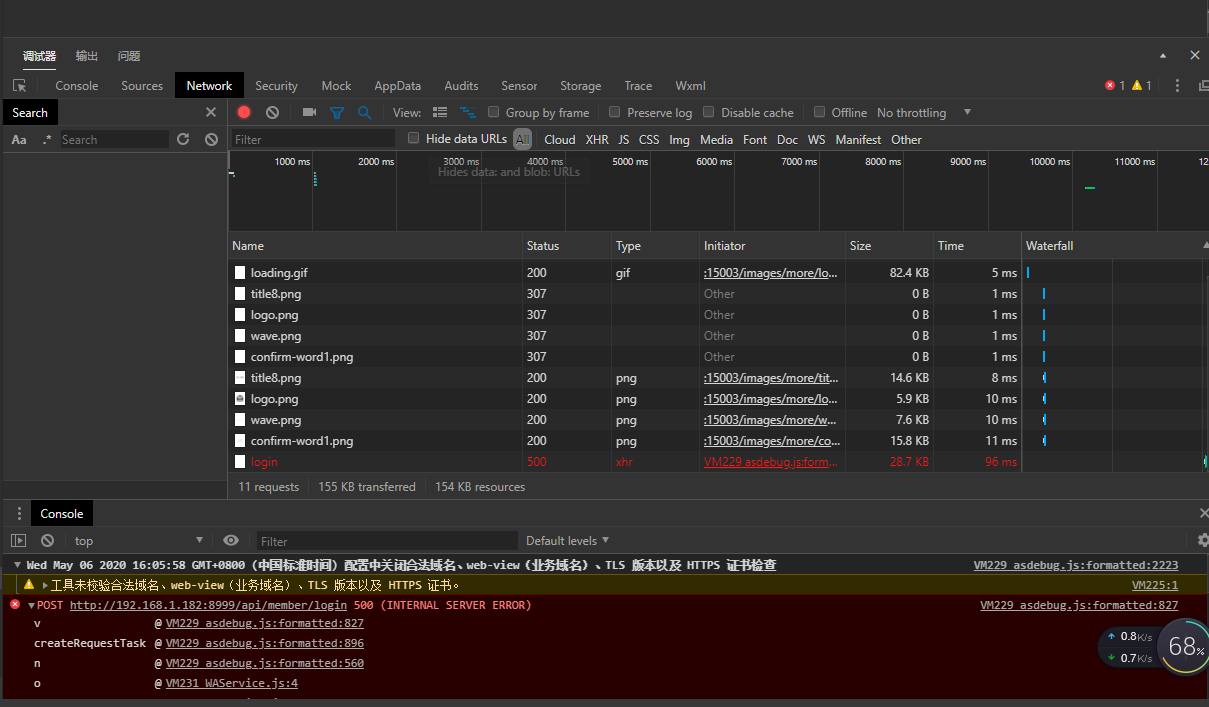Switch to the Sources tab
The height and width of the screenshot is (707, 1209).
[142, 86]
